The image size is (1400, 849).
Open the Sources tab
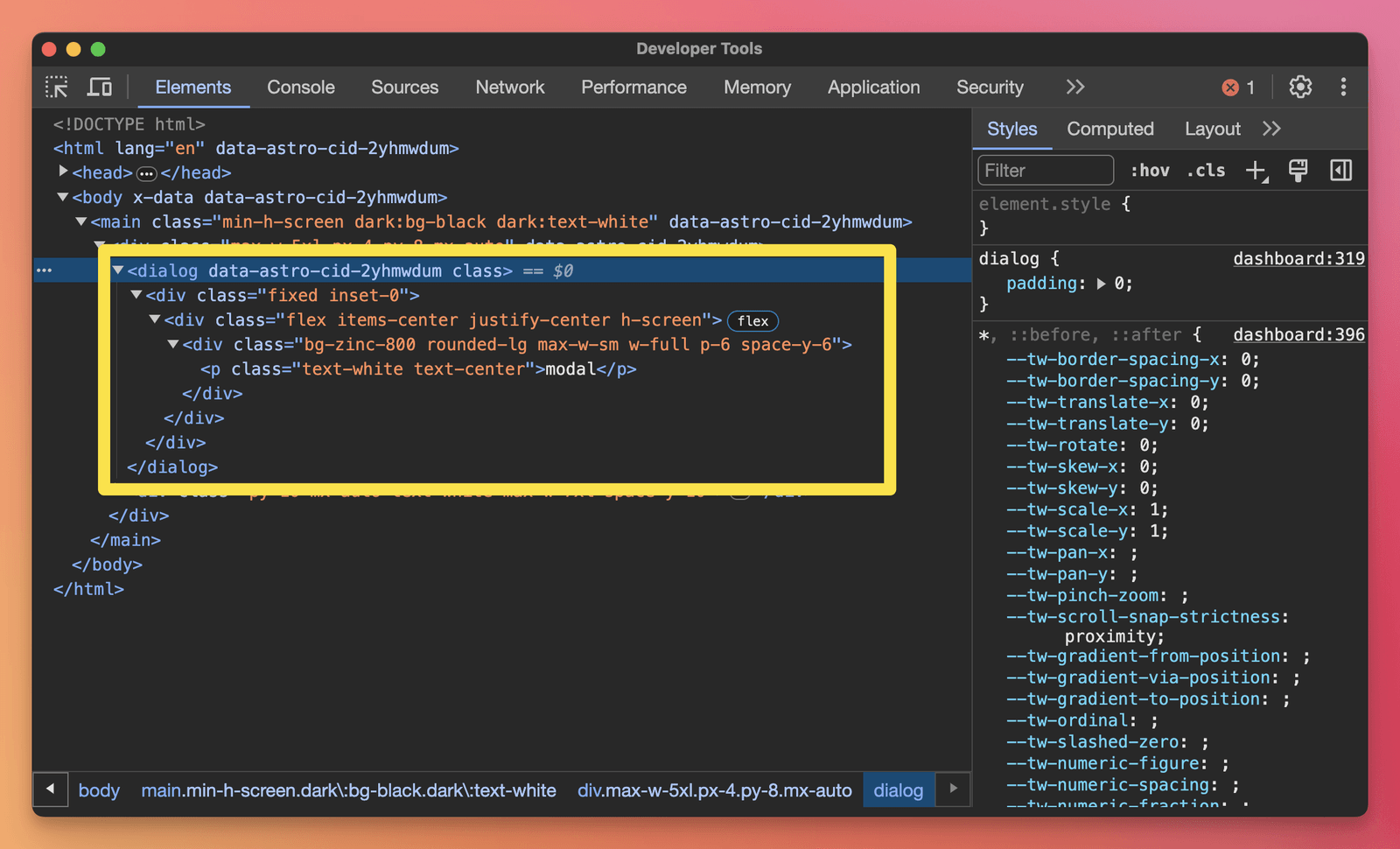(x=404, y=88)
